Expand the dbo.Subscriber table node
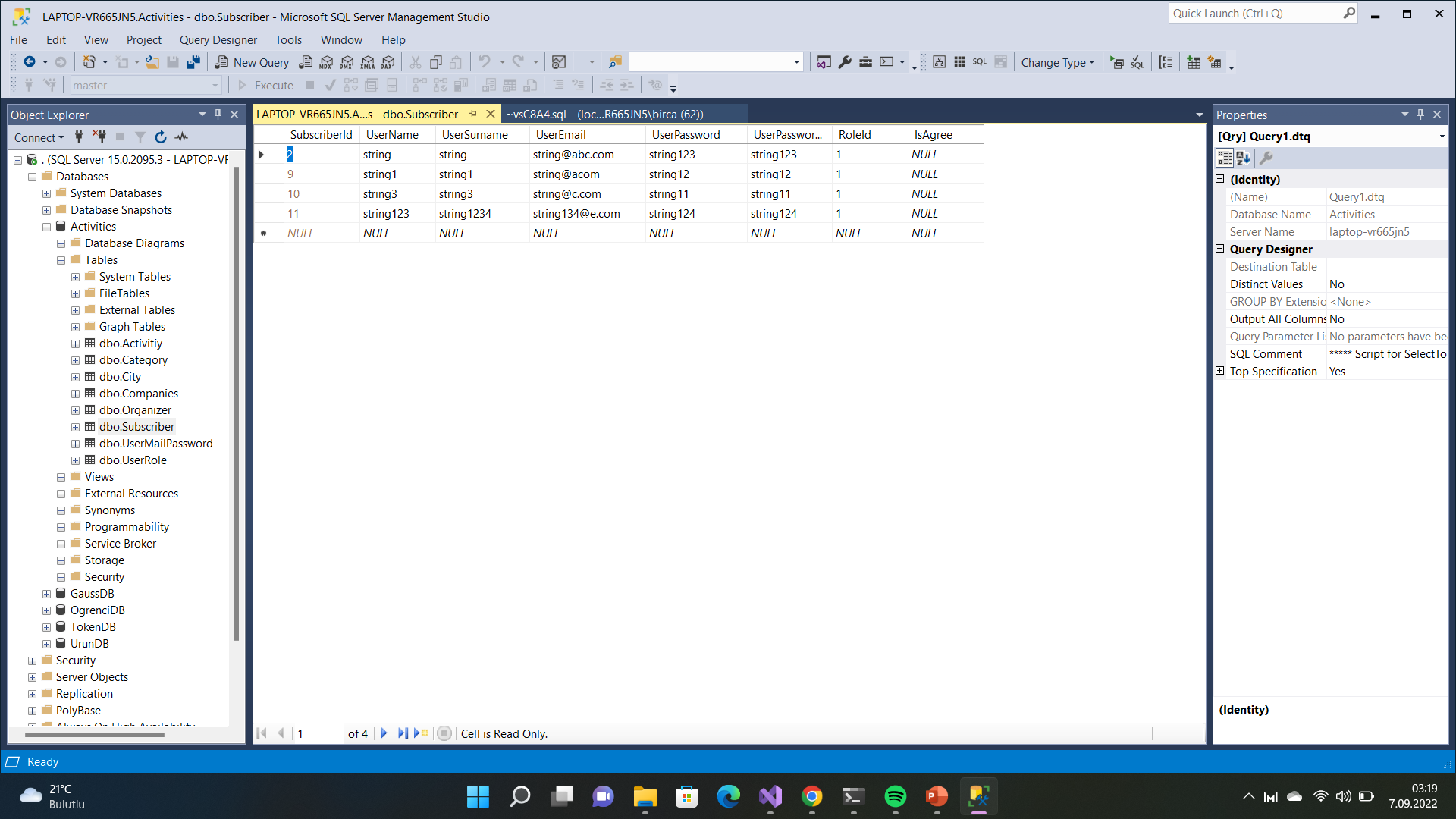 pyautogui.click(x=76, y=427)
